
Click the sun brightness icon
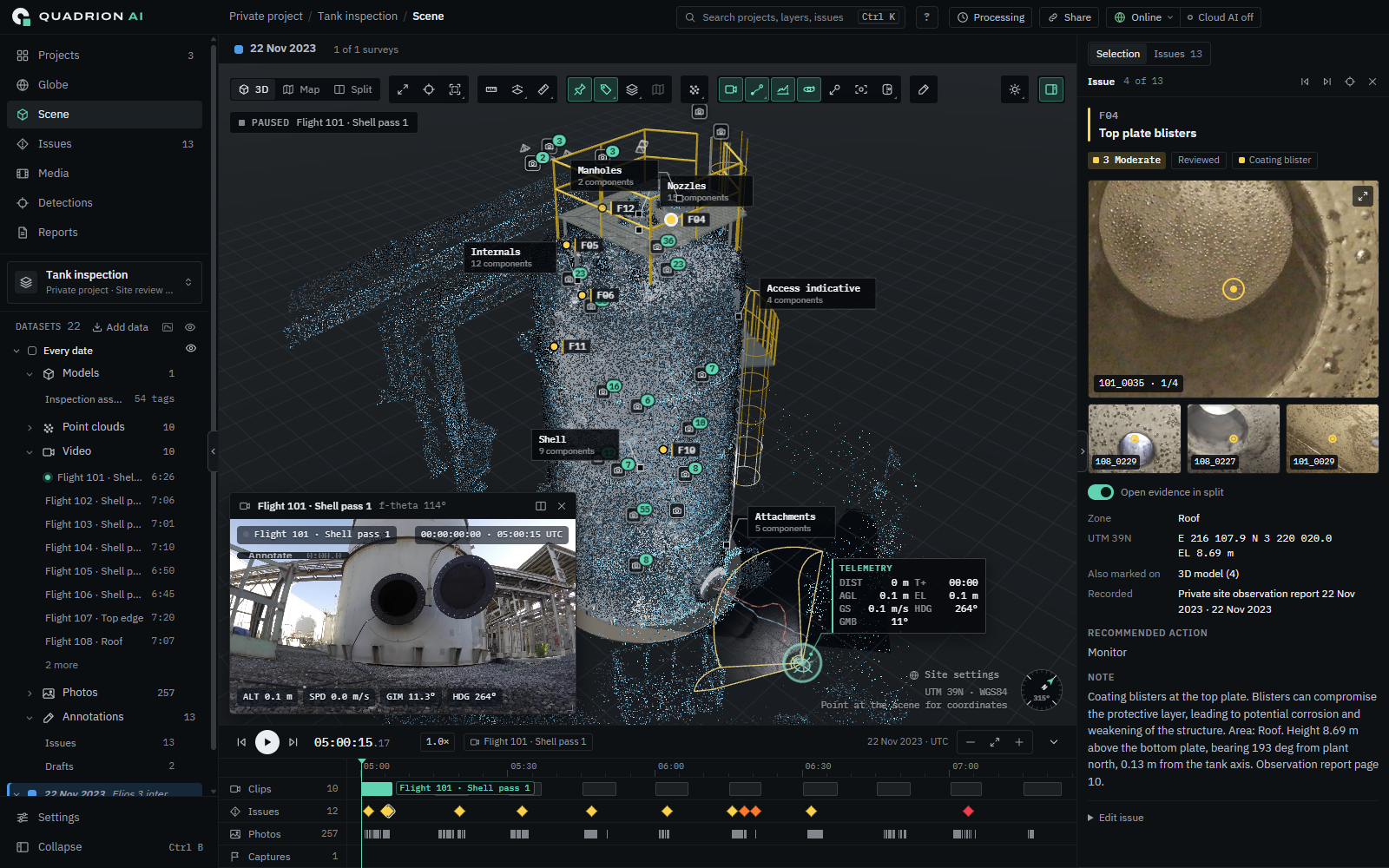point(1015,89)
